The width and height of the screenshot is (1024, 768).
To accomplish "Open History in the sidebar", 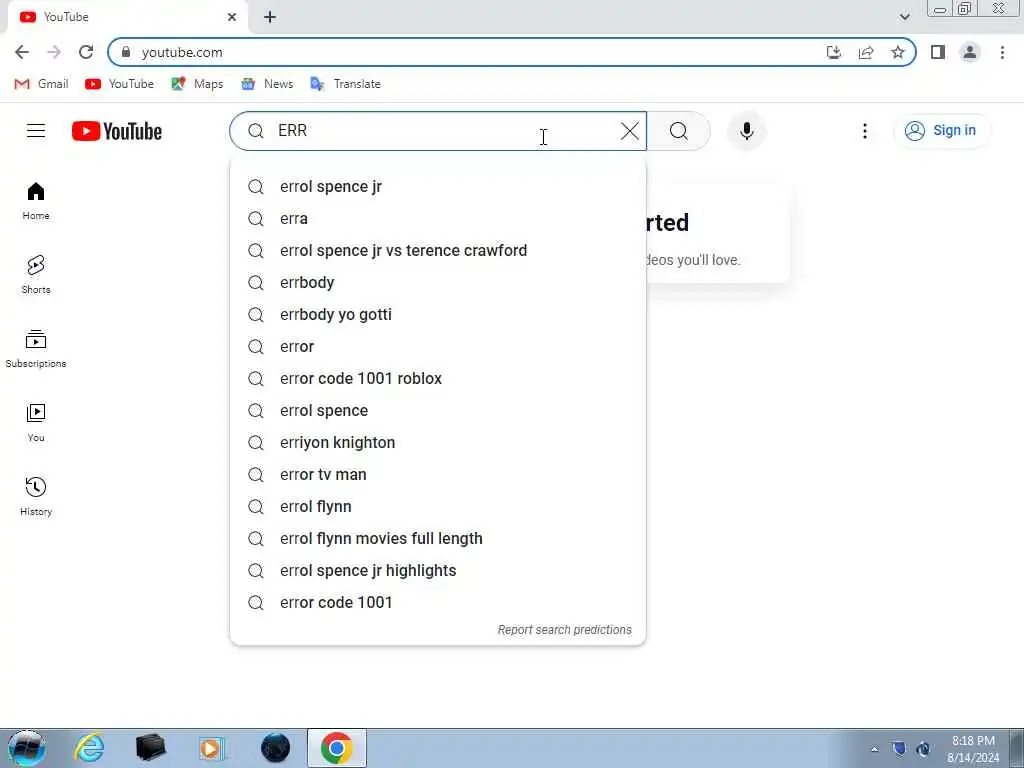I will (36, 496).
